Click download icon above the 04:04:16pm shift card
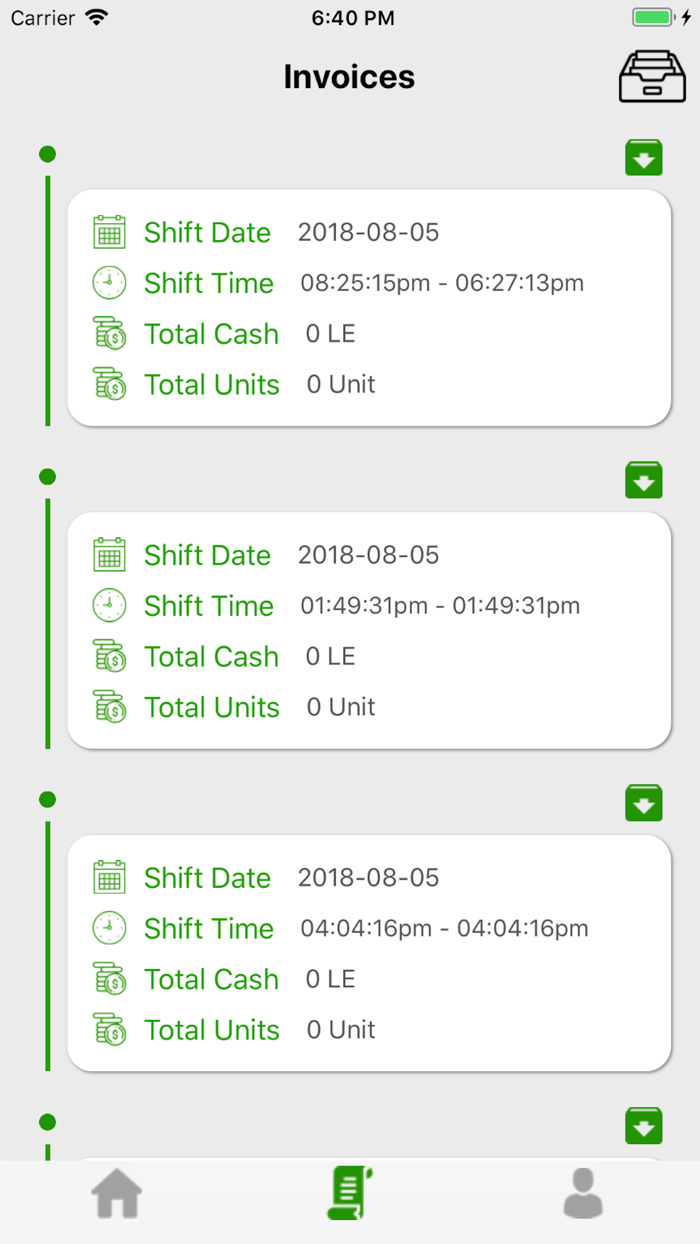The width and height of the screenshot is (700, 1244). (x=644, y=803)
